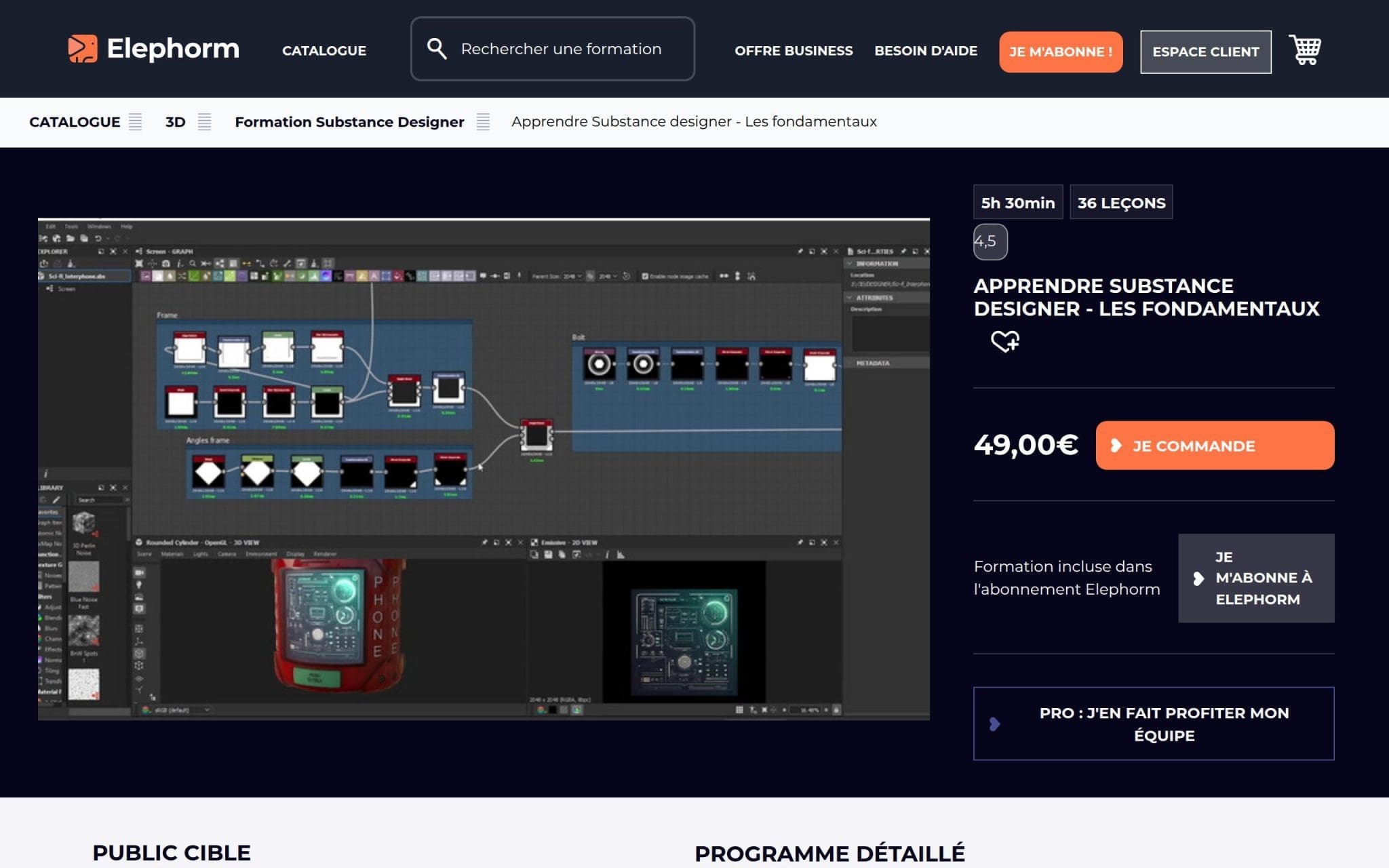
Task: Click the Elephorm logo
Action: coord(153,49)
